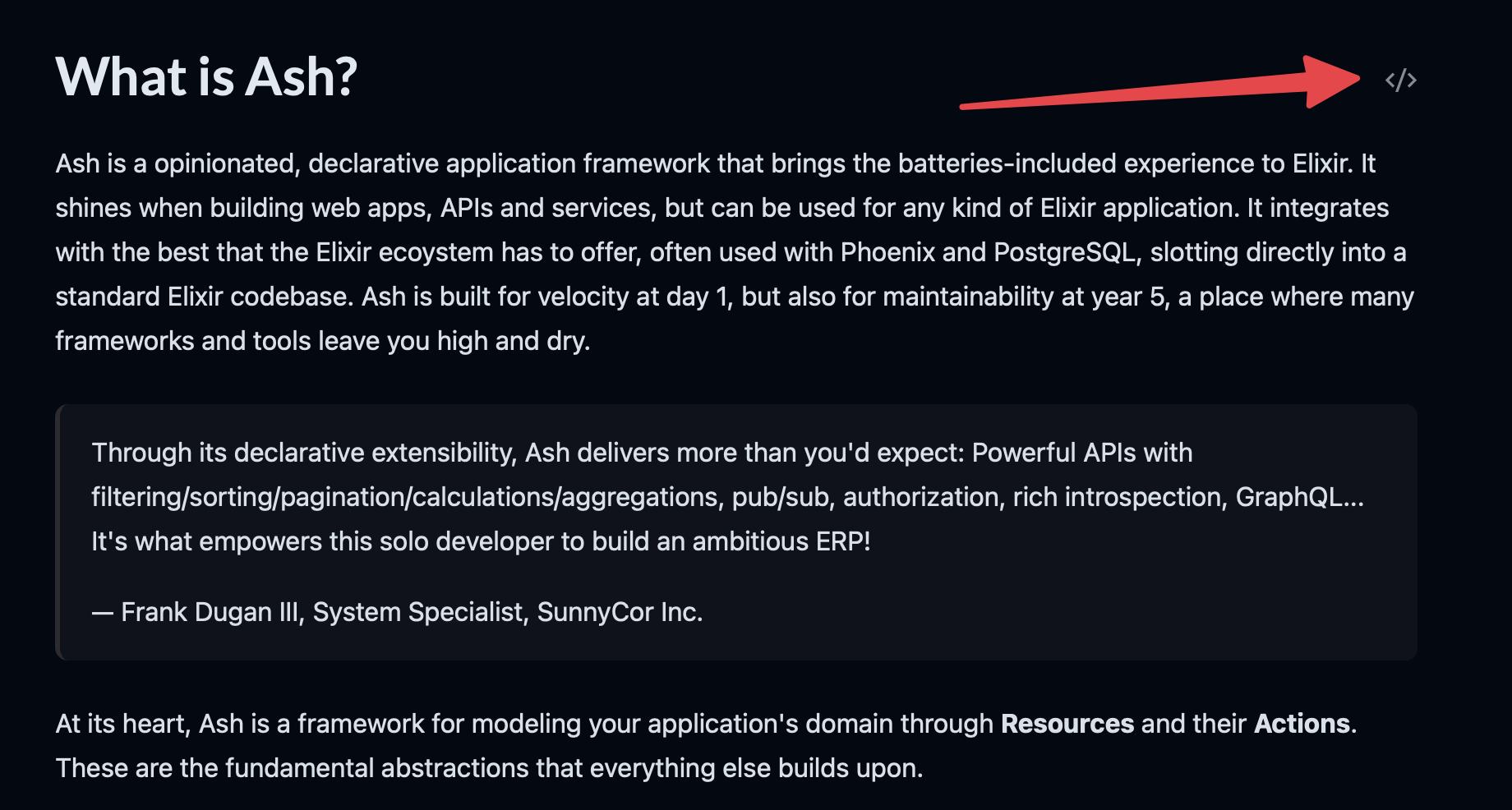Click the bold "Resources" term

coord(1067,724)
